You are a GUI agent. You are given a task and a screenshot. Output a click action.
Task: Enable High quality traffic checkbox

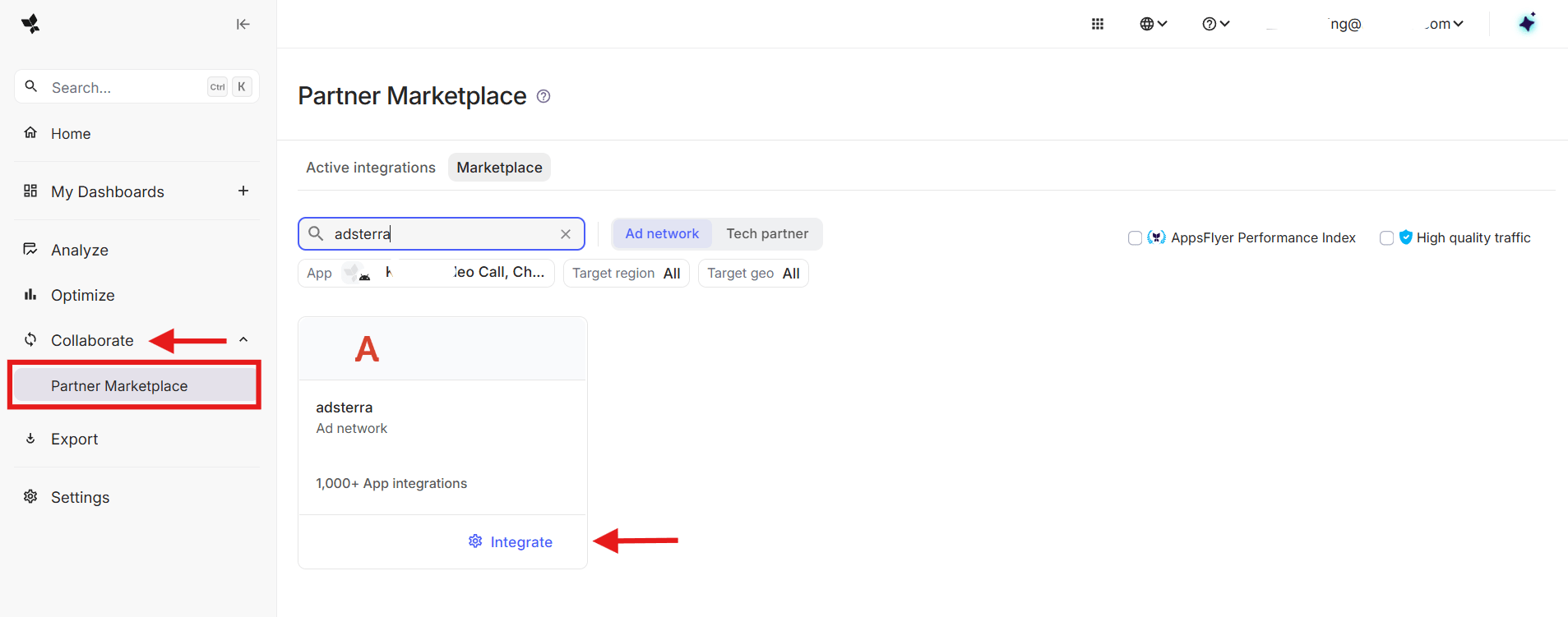coord(1386,238)
